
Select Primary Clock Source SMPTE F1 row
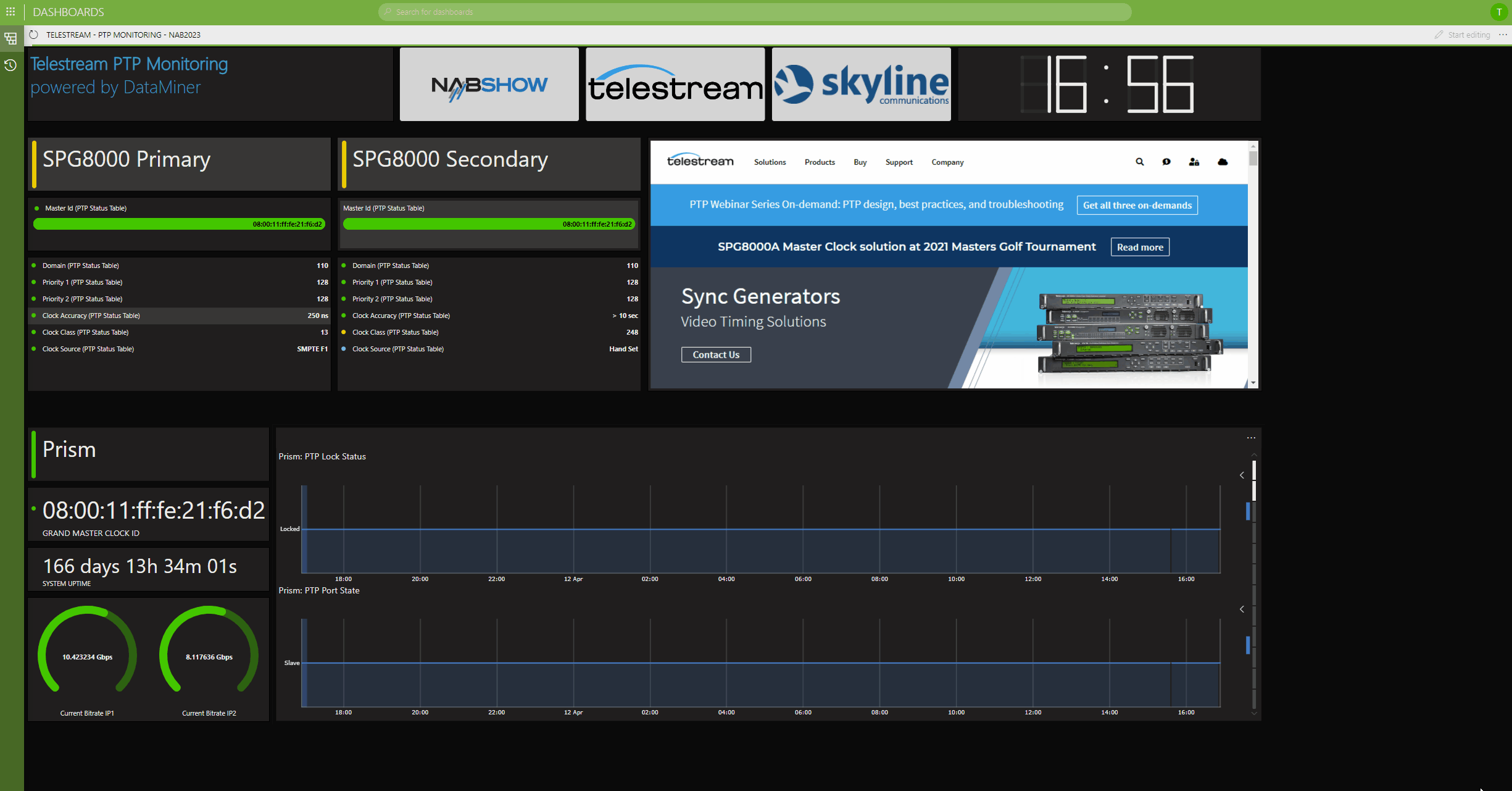180,349
